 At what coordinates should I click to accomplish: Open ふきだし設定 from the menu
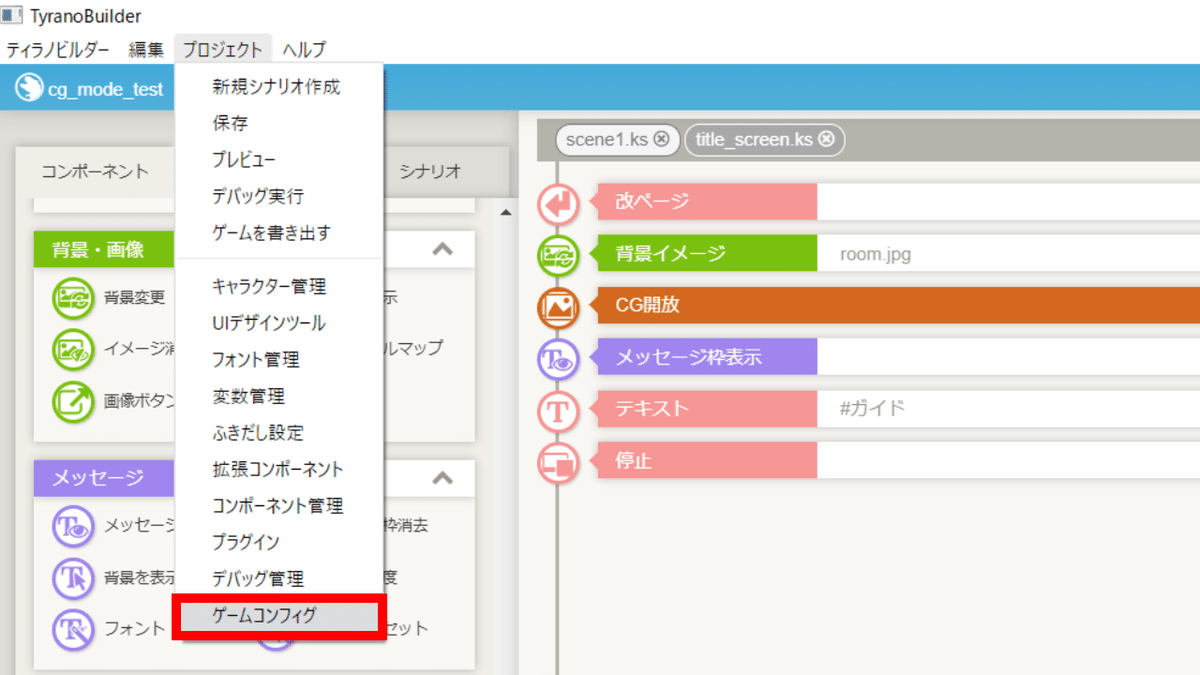pos(279,432)
